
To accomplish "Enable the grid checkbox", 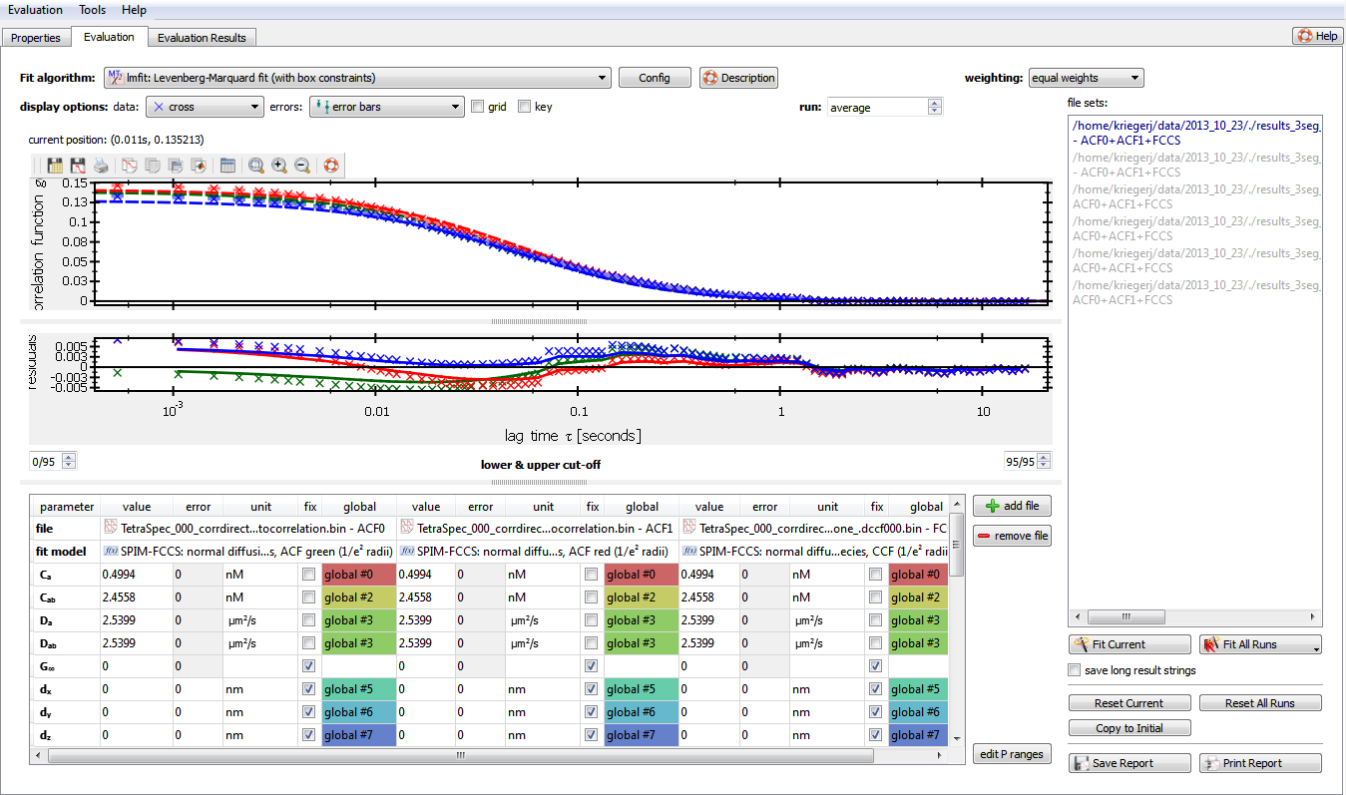I will click(x=478, y=107).
